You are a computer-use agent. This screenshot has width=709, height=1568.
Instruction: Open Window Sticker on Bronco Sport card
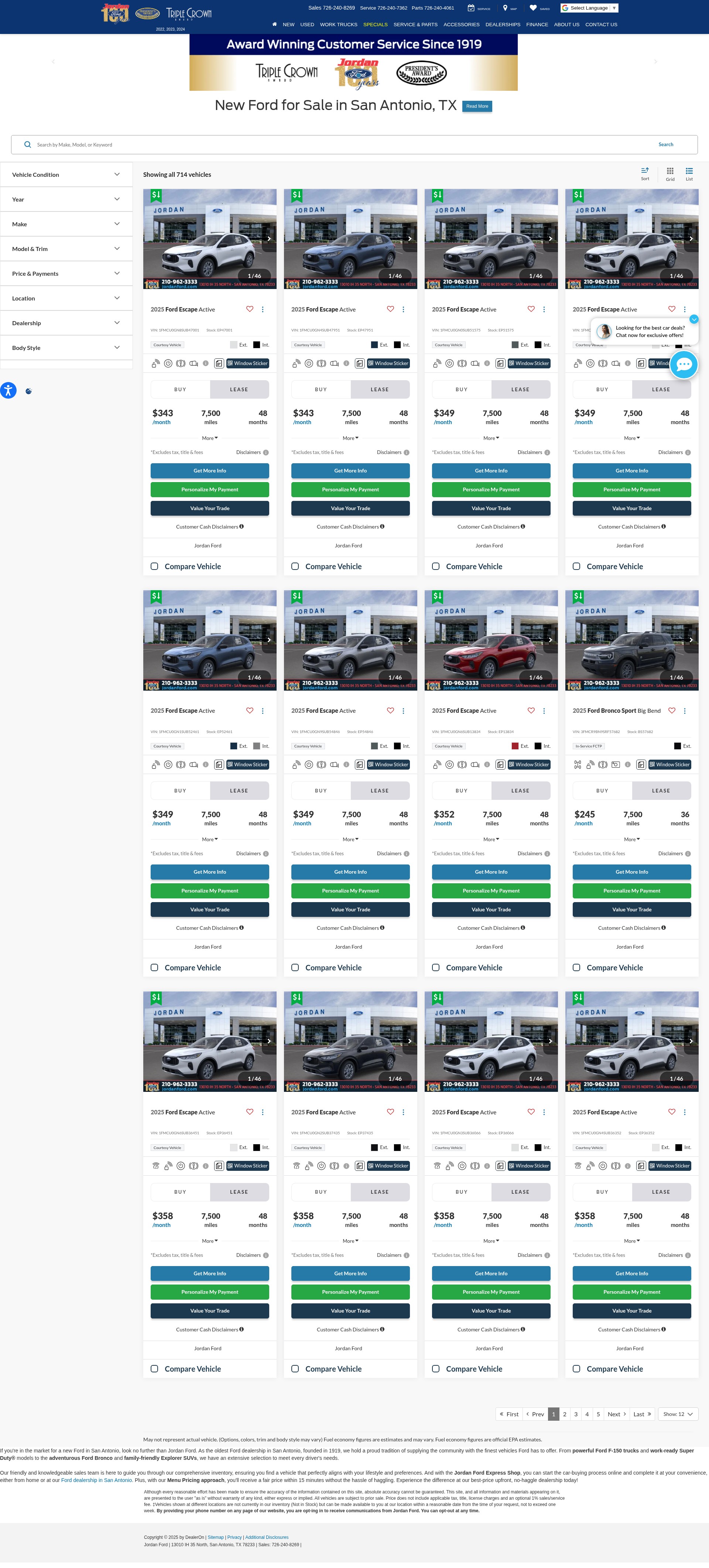(669, 764)
